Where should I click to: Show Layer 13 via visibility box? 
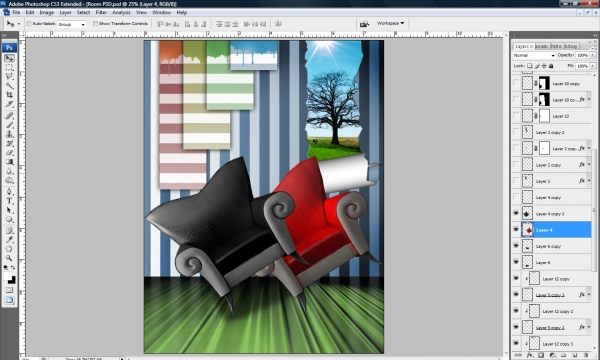pos(516,116)
